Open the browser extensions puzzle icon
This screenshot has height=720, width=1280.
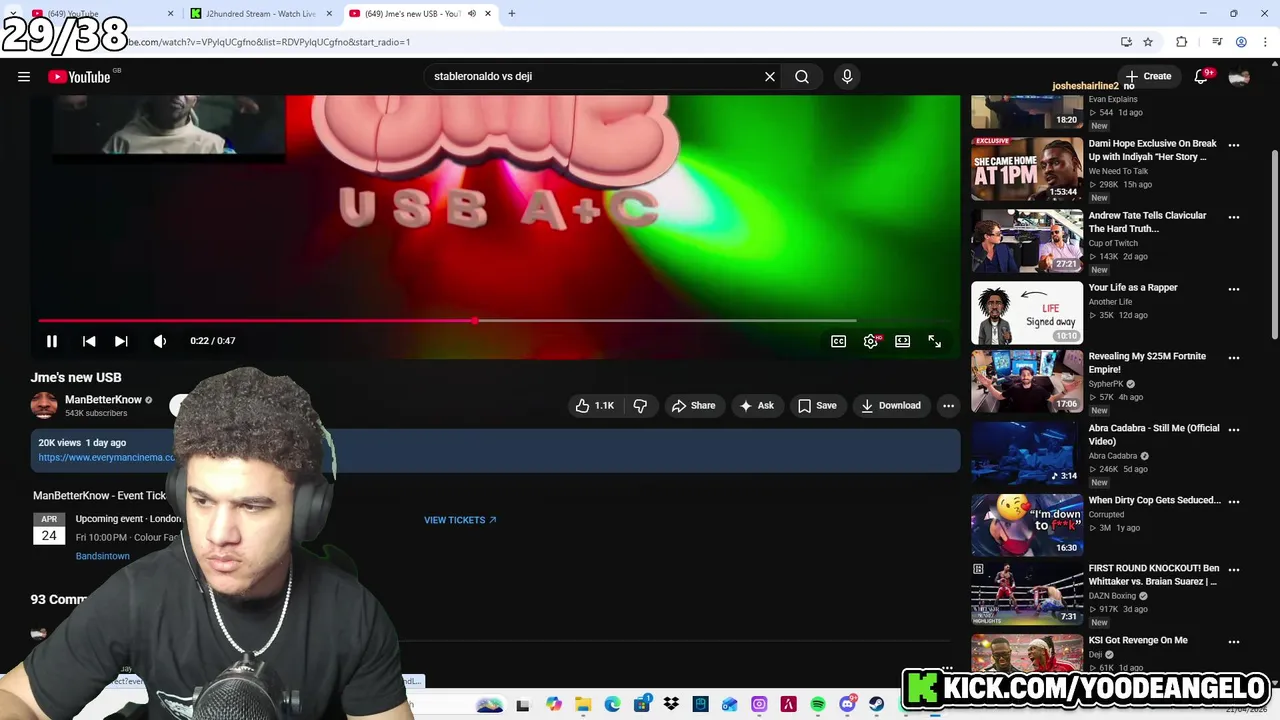pos(1181,42)
